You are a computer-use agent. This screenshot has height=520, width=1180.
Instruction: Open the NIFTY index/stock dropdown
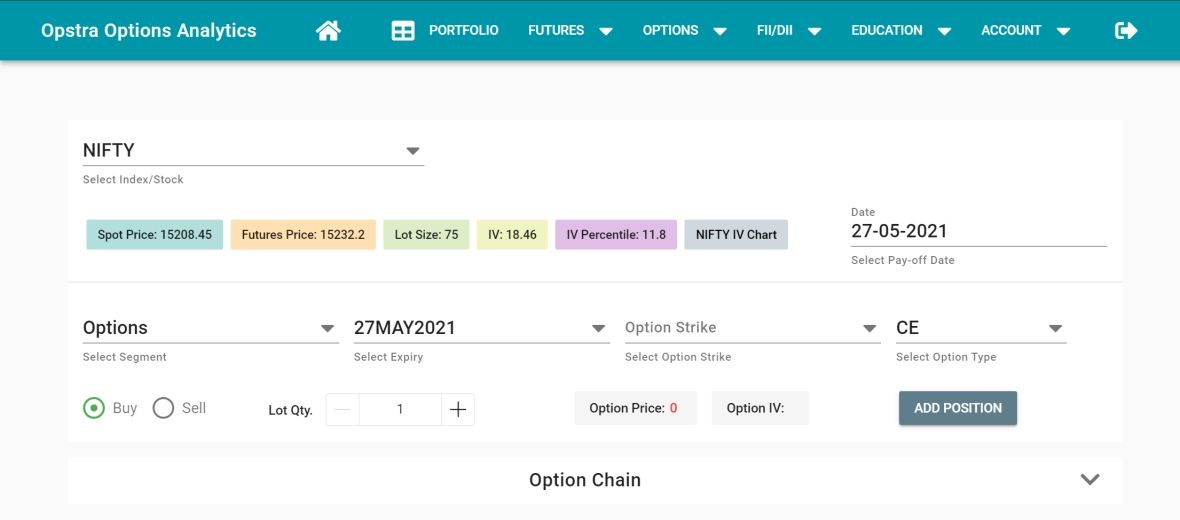click(253, 151)
